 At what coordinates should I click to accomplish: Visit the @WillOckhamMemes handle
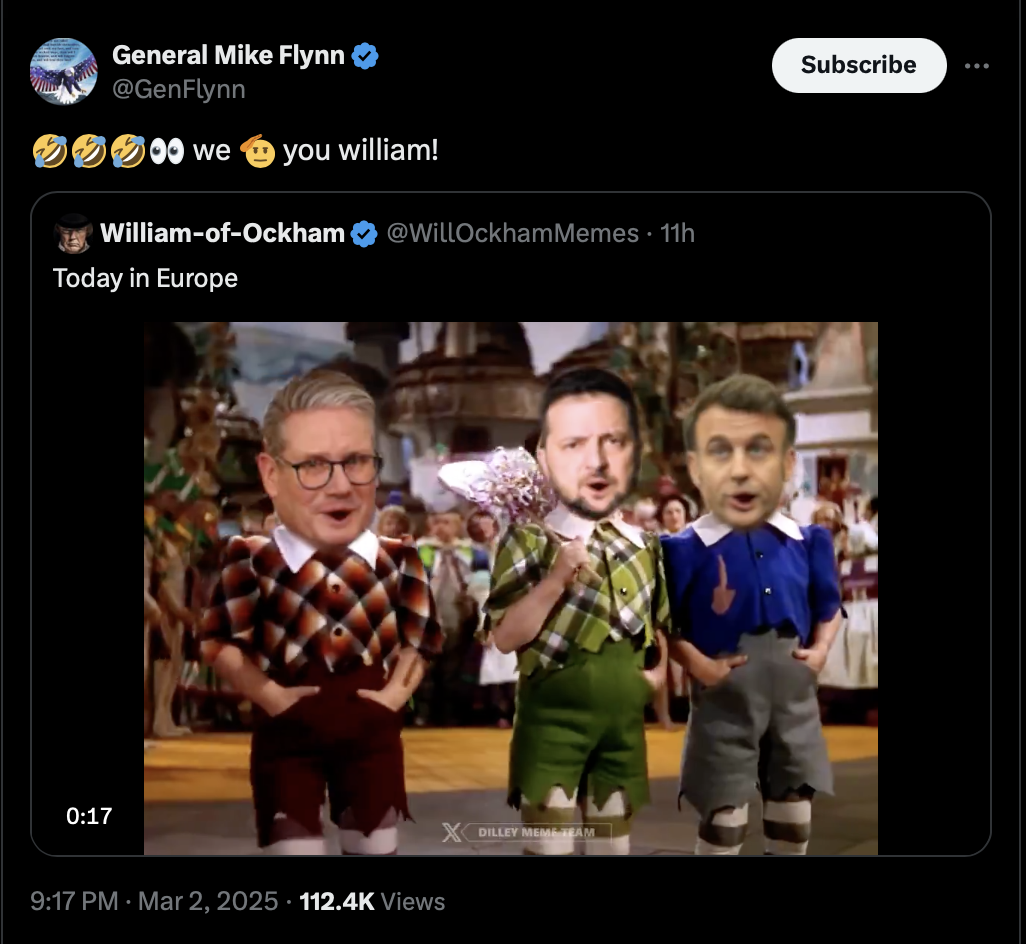pyautogui.click(x=512, y=234)
